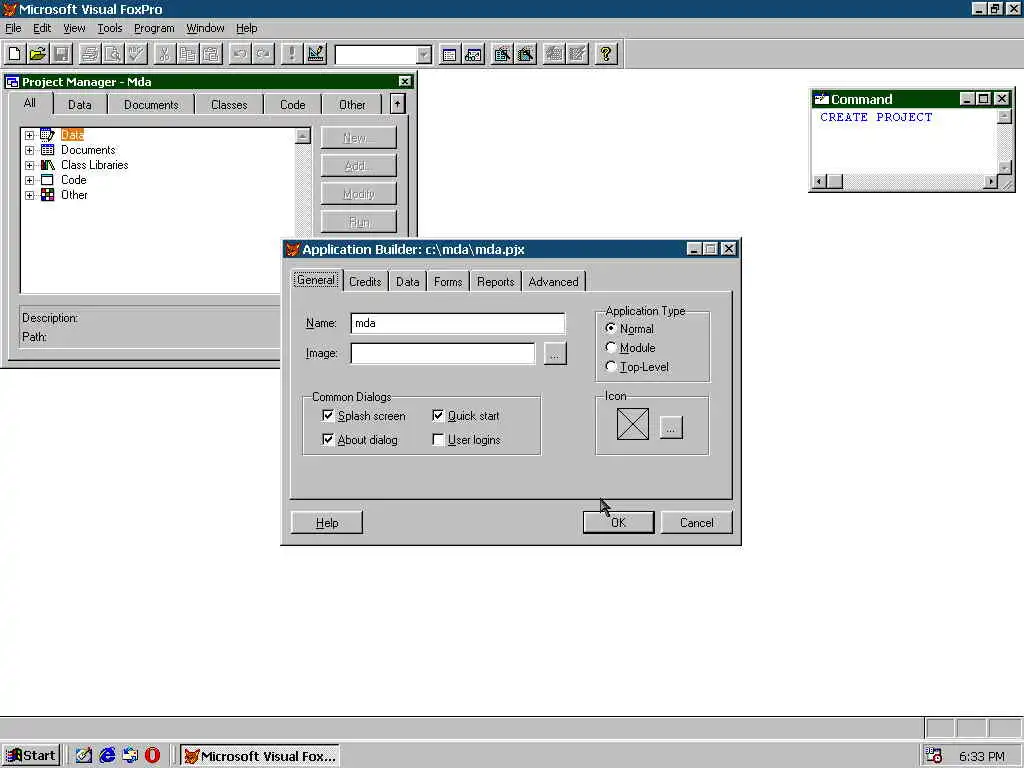Click Microsoft Visual FoxPro taskbar button
This screenshot has width=1024, height=768.
[259, 756]
